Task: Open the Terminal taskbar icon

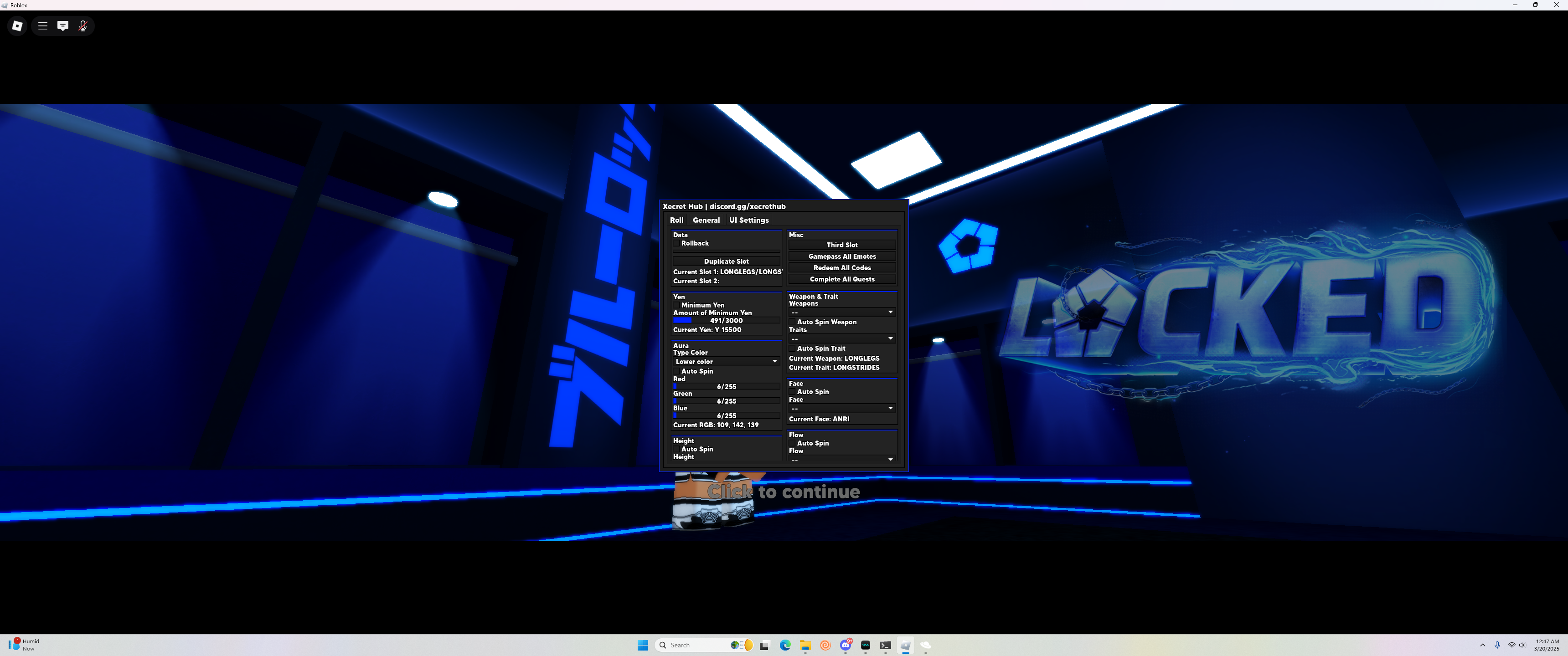Action: coord(886,645)
